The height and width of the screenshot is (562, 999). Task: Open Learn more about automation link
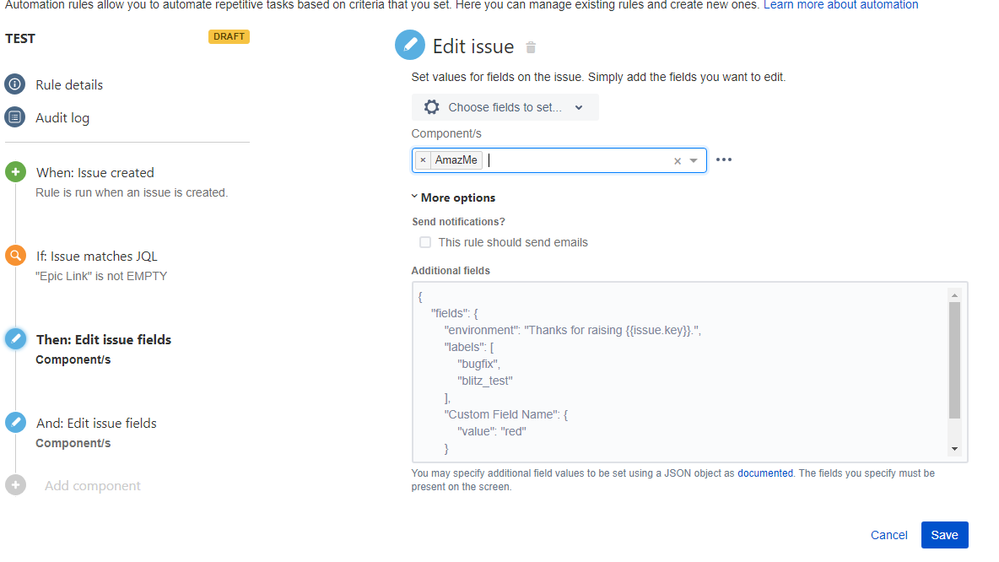click(x=840, y=5)
